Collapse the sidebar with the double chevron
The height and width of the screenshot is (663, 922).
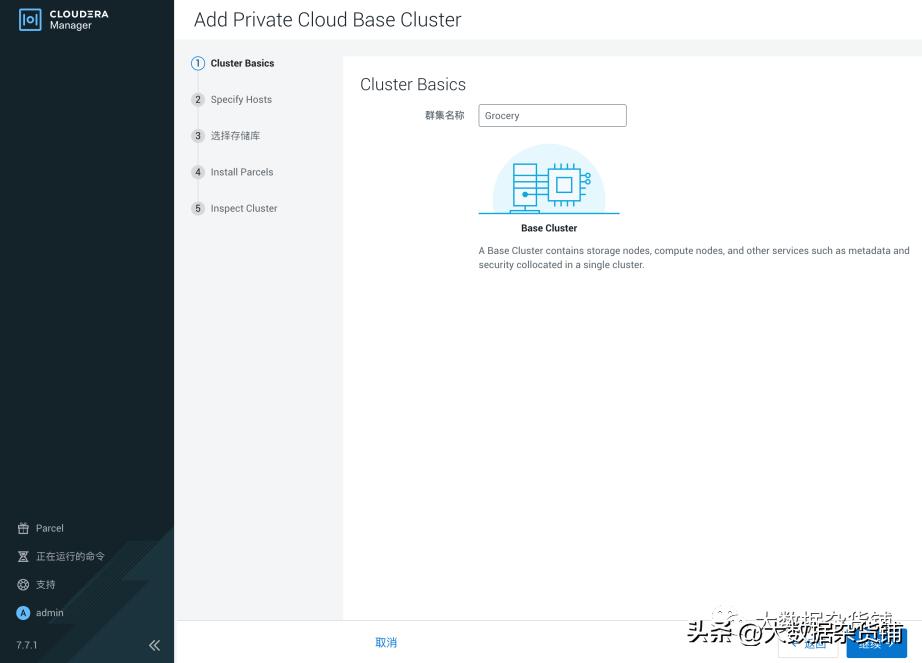(x=154, y=645)
